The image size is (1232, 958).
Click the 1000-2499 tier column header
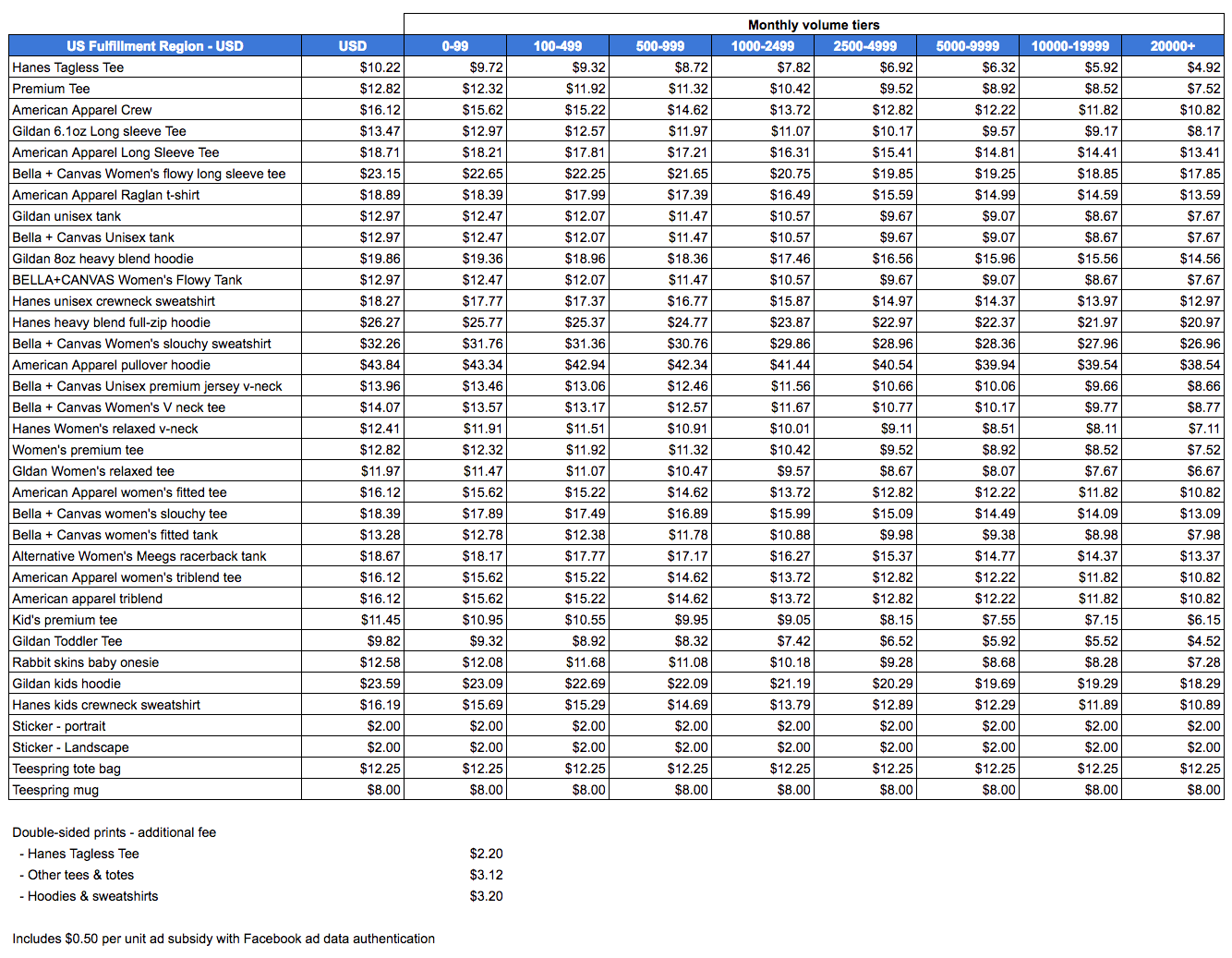(763, 46)
